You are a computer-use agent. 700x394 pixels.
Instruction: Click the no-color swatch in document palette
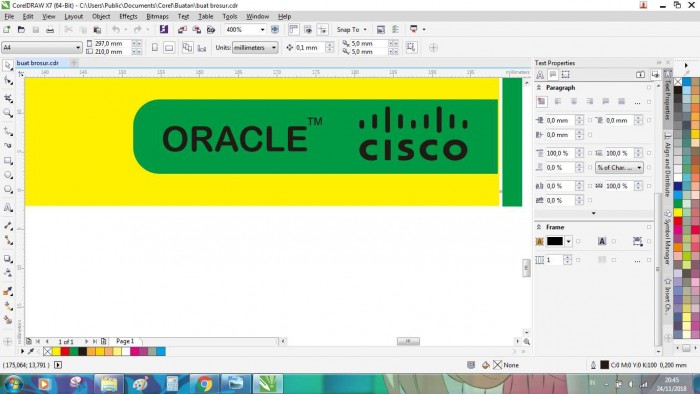point(47,352)
